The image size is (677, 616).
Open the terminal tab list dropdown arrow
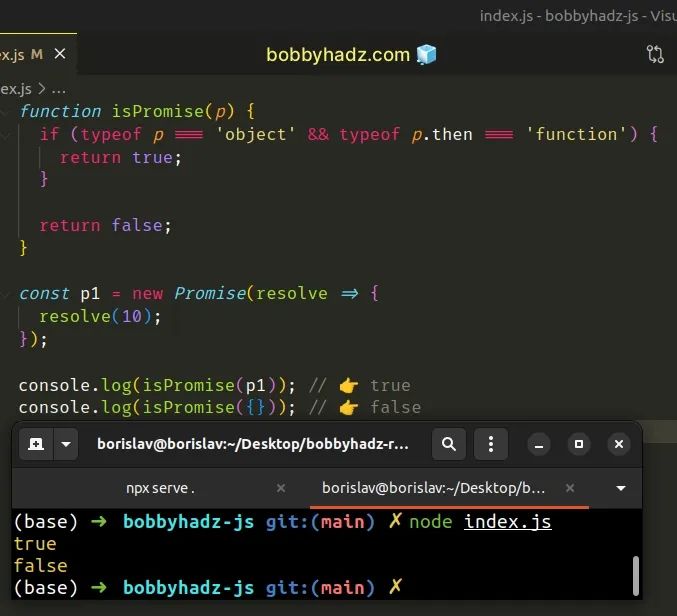621,488
